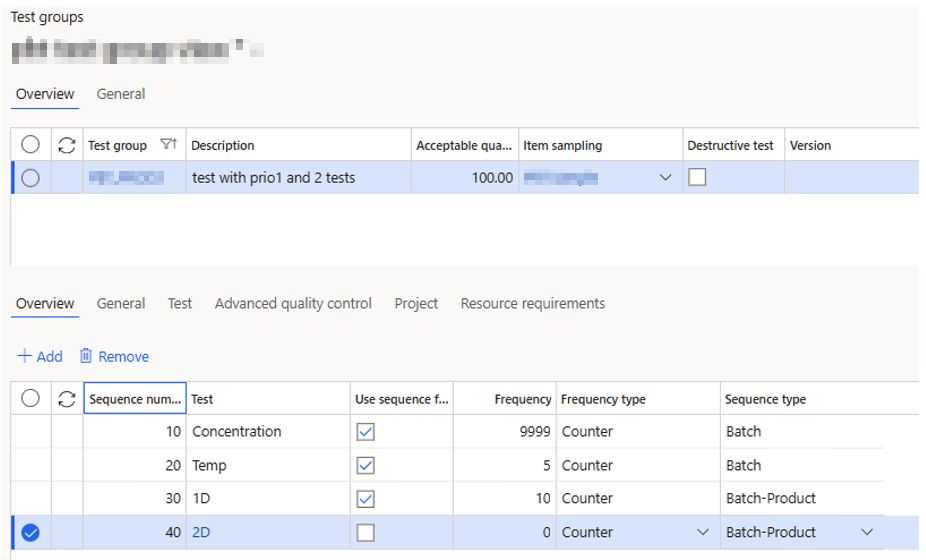Image resolution: width=926 pixels, height=560 pixels.
Task: Click the plus icon to add a line
Action: pos(24,356)
